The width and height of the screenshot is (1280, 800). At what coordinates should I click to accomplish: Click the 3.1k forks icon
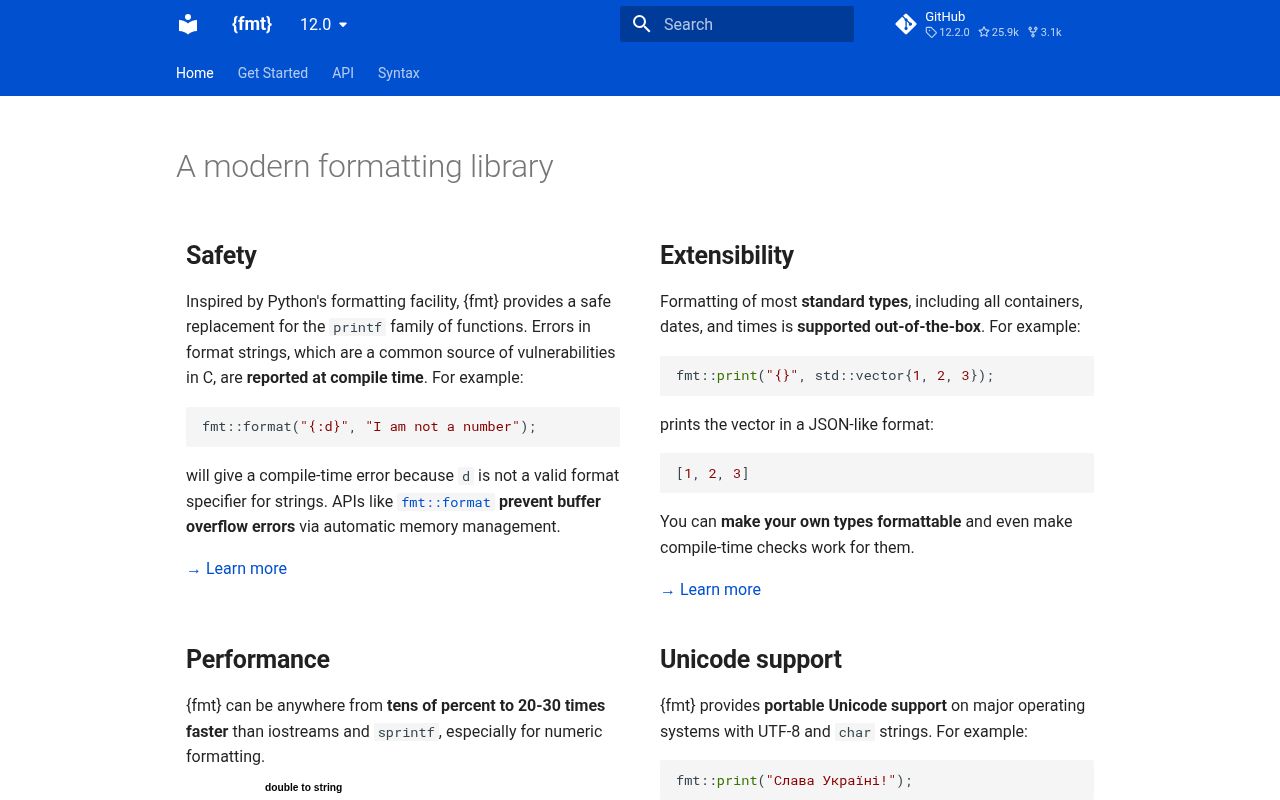1033,32
